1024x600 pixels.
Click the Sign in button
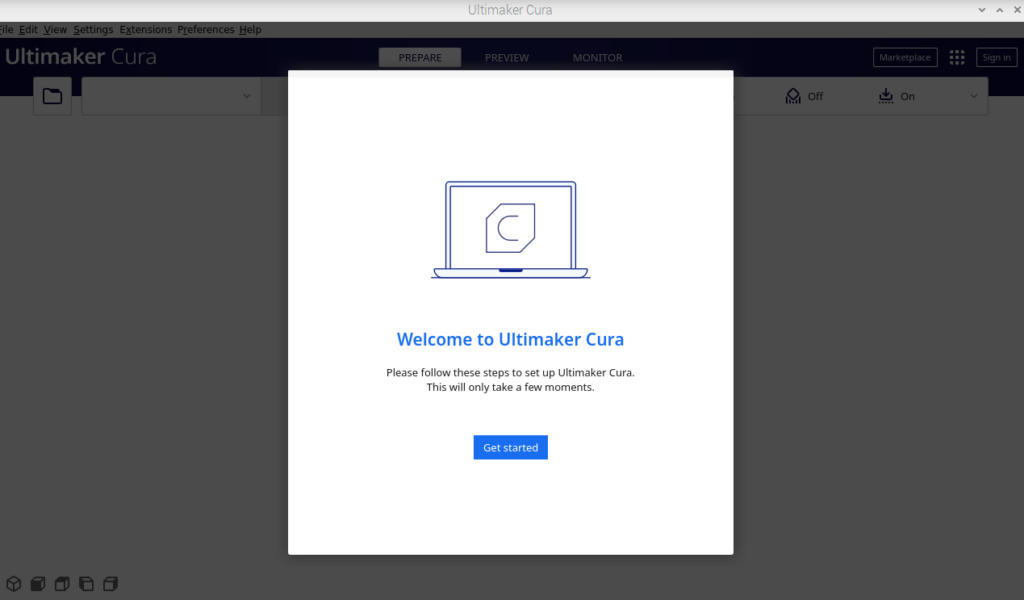(x=996, y=58)
